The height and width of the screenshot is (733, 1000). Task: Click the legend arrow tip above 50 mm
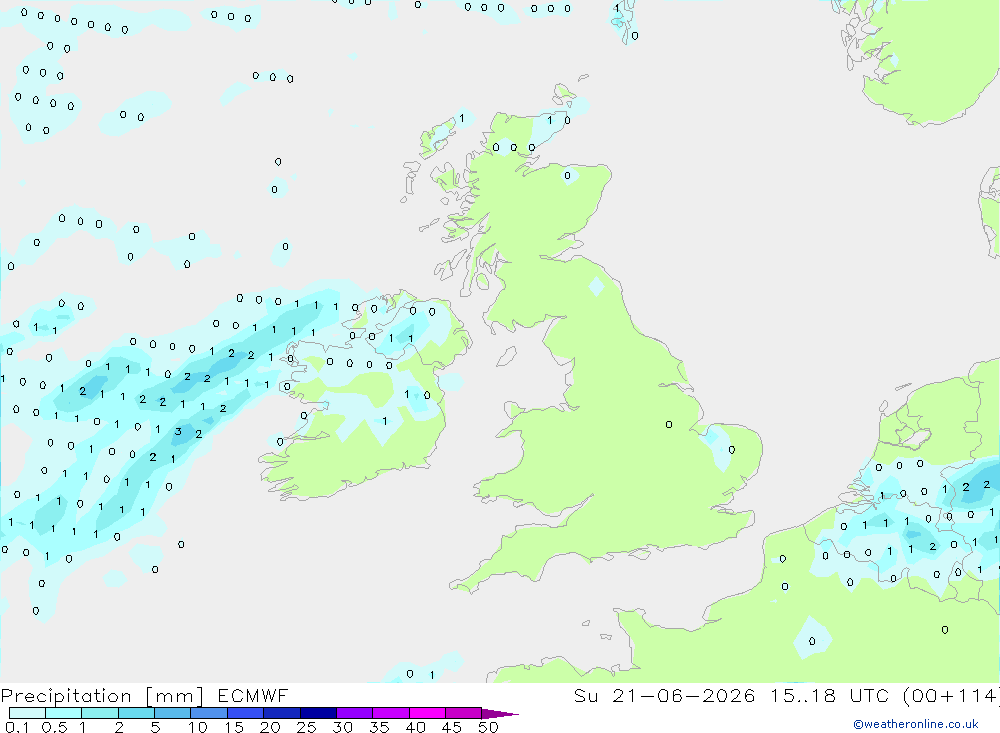pyautogui.click(x=500, y=713)
